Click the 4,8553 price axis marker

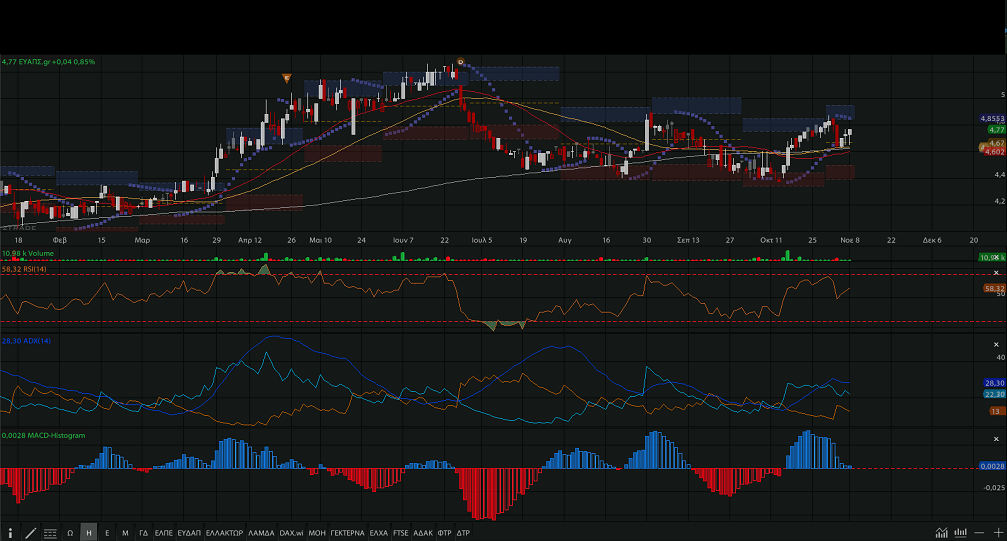(991, 119)
